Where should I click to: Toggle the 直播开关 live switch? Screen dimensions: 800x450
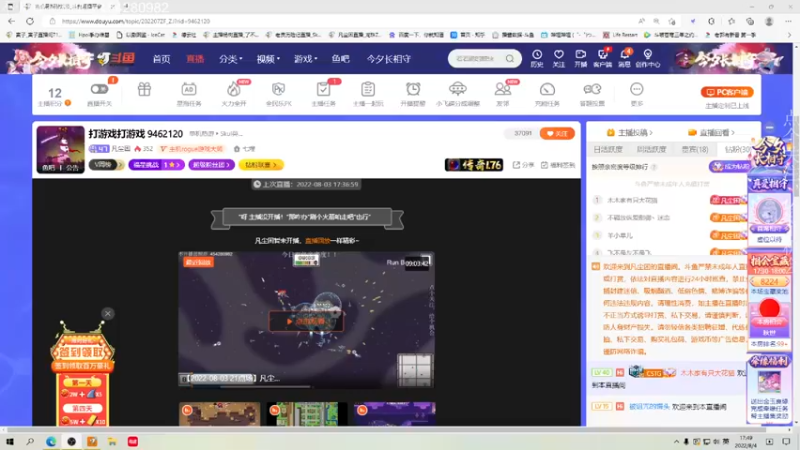[99, 89]
